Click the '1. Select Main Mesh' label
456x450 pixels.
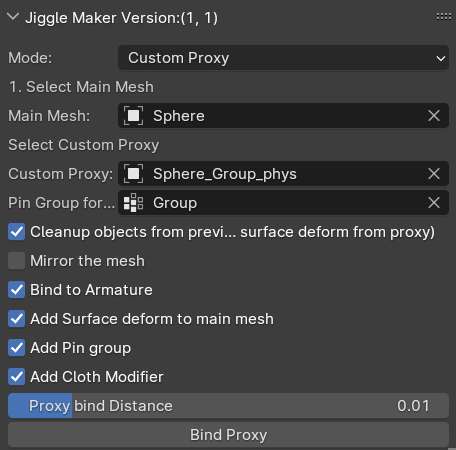click(x=81, y=87)
